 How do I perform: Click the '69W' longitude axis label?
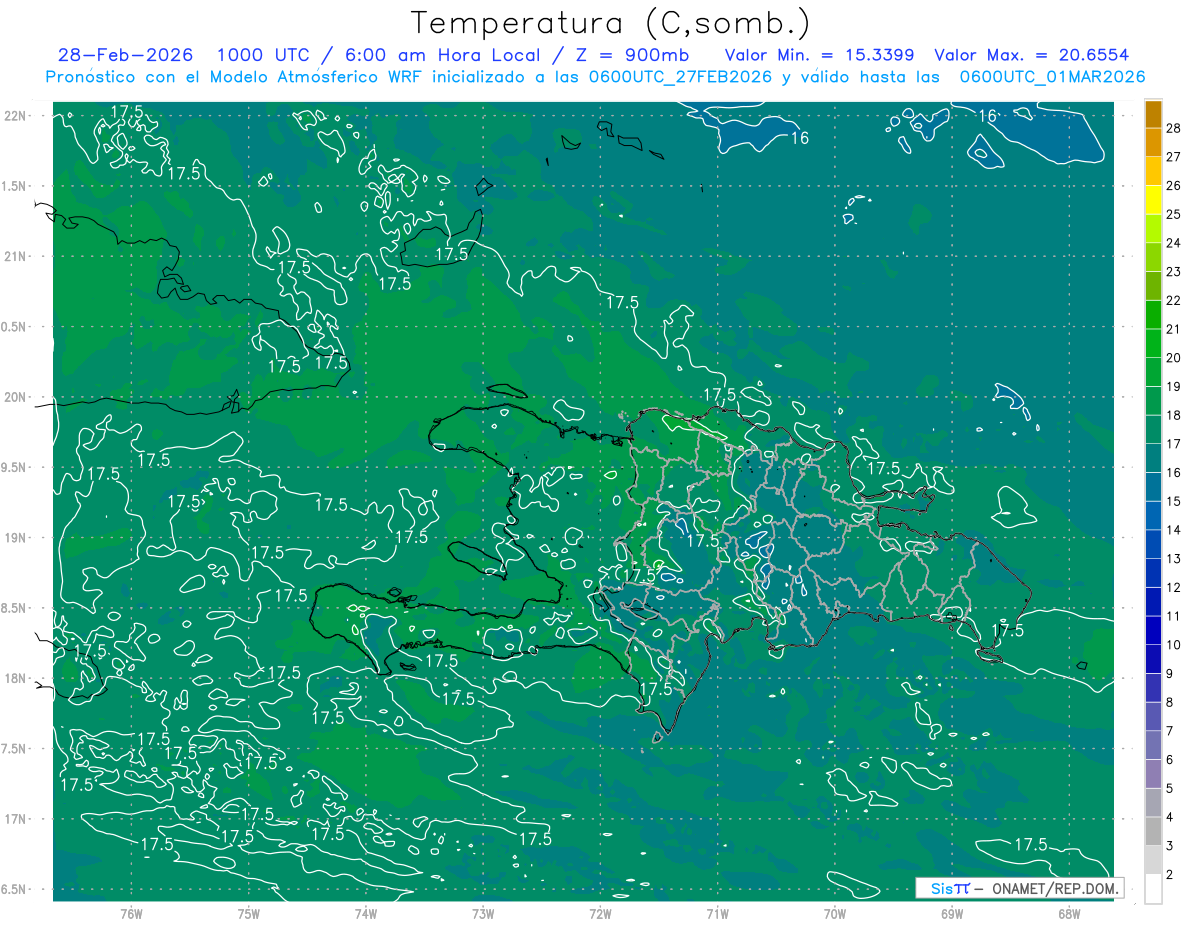(951, 914)
